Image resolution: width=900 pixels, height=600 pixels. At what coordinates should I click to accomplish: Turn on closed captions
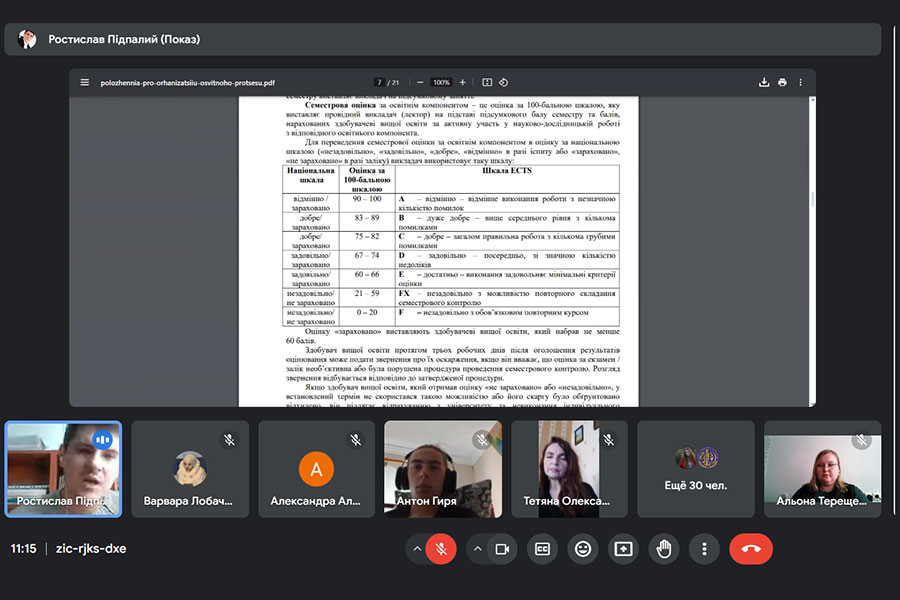542,549
